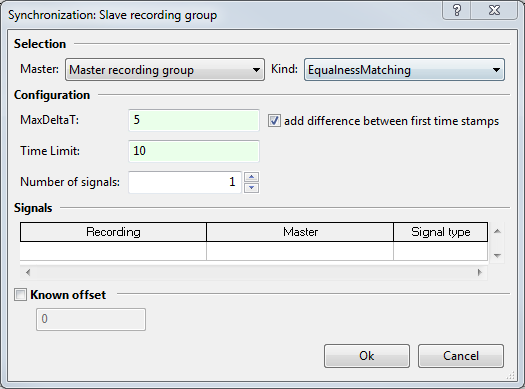The height and width of the screenshot is (389, 525).
Task: Uncheck add difference between first time stamps
Action: click(x=274, y=121)
